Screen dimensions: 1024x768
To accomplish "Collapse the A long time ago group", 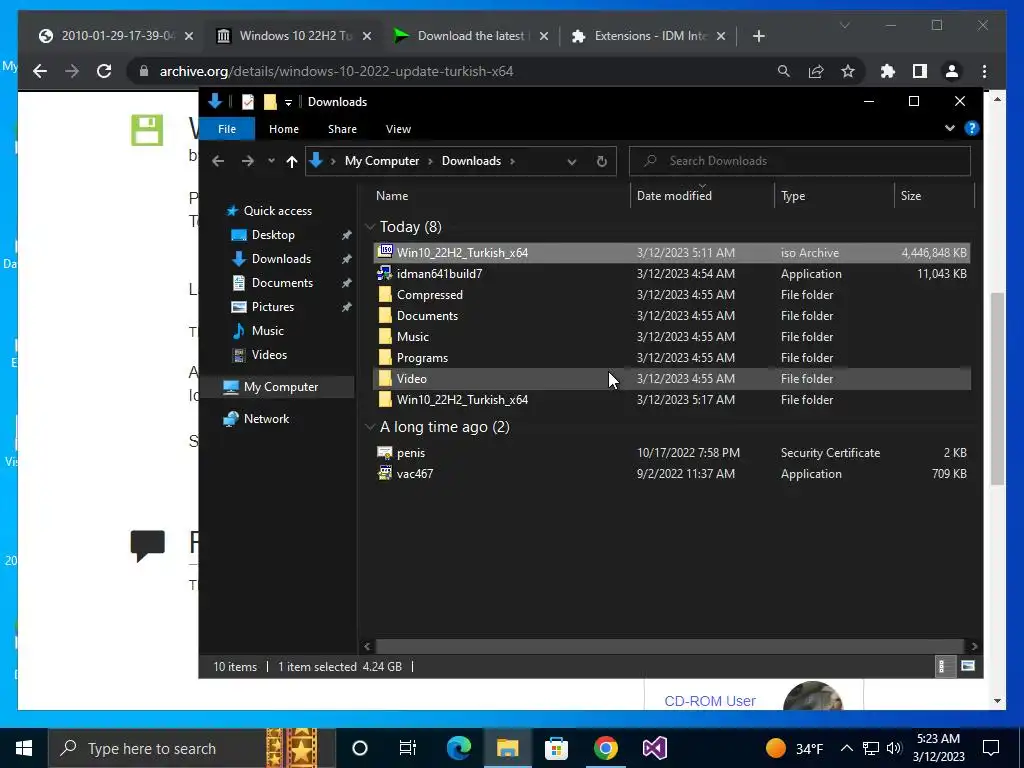I will pyautogui.click(x=370, y=427).
